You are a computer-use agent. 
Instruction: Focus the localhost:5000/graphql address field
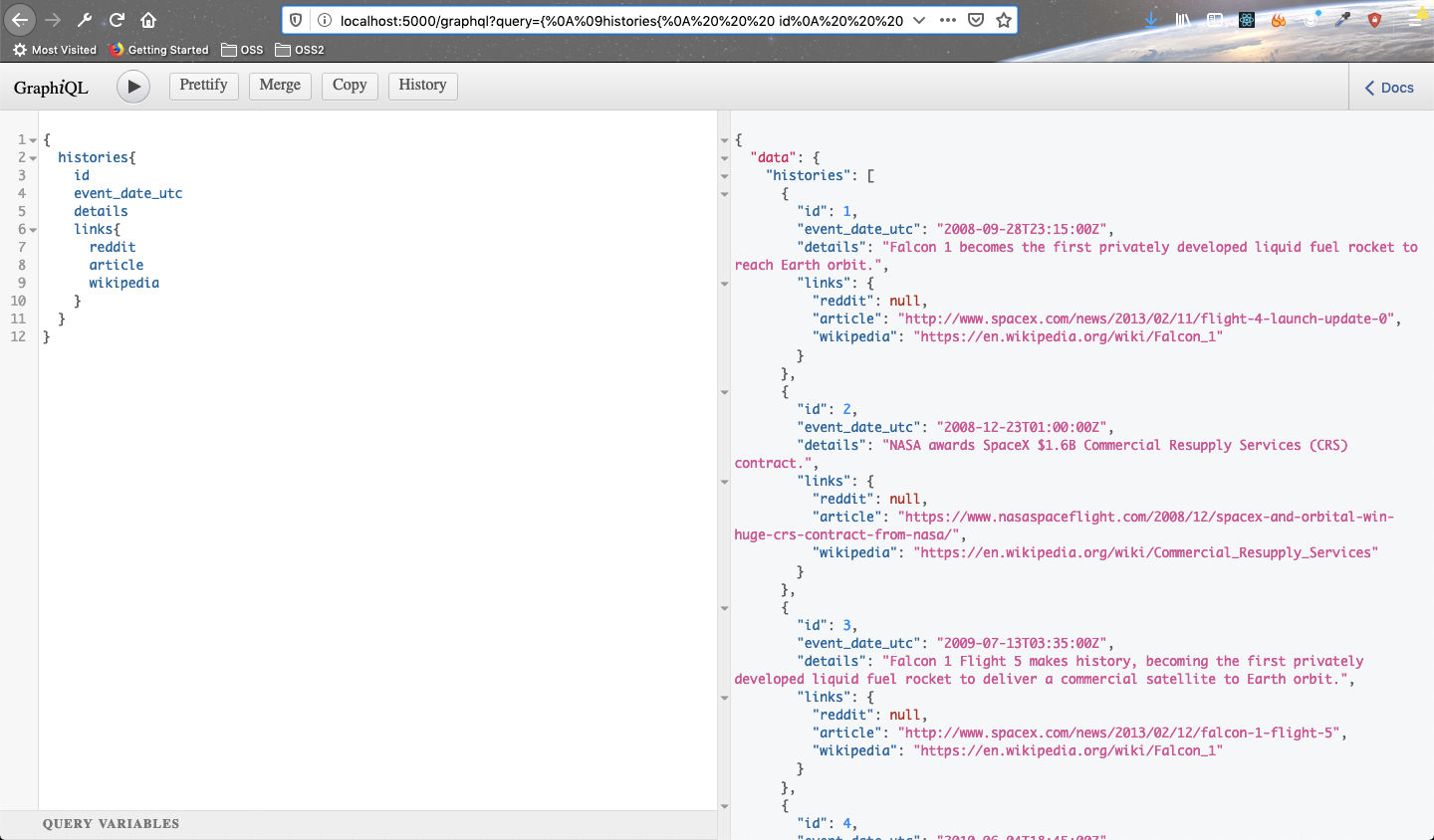621,20
